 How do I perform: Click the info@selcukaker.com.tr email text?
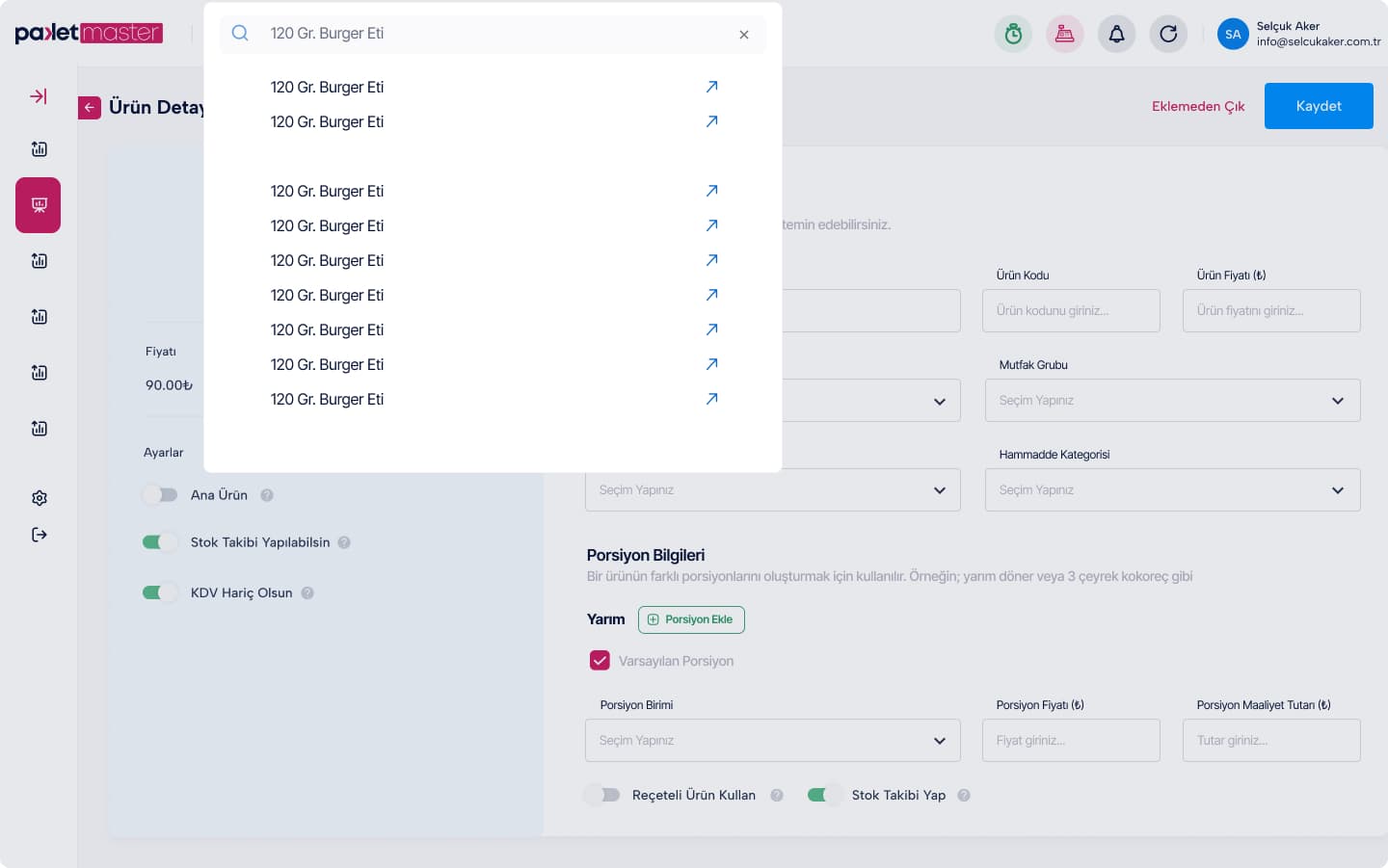coord(1319,42)
